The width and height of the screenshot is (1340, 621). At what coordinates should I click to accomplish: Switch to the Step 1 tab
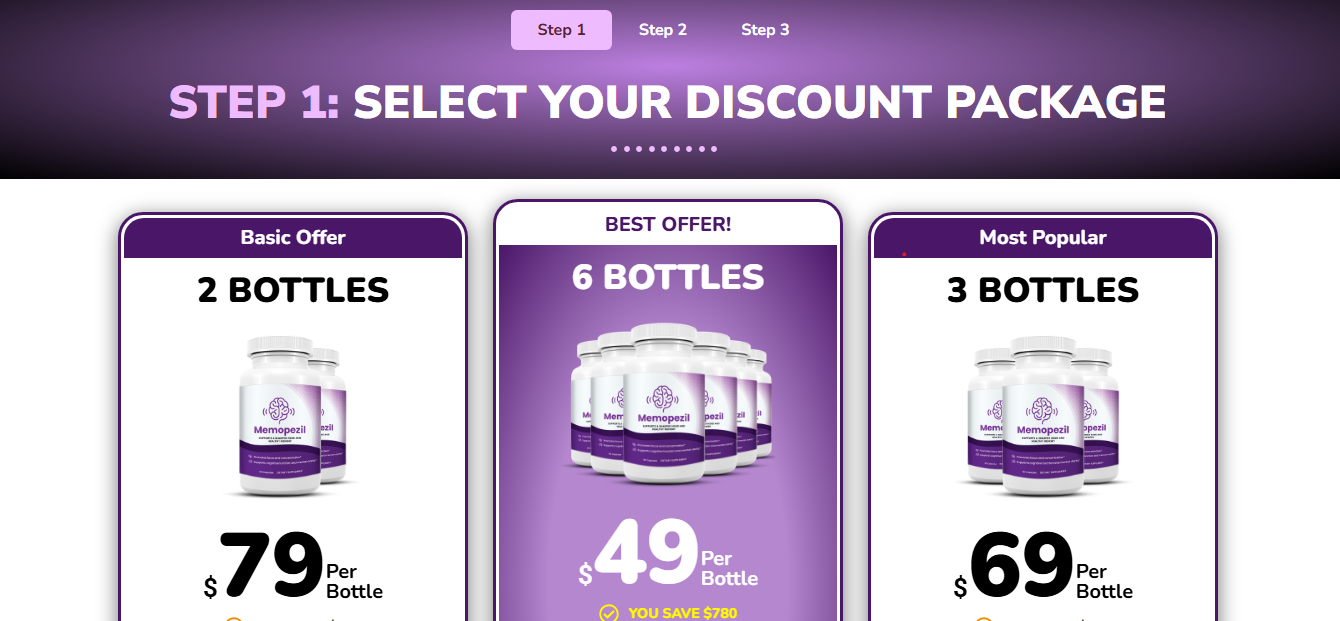(x=561, y=30)
